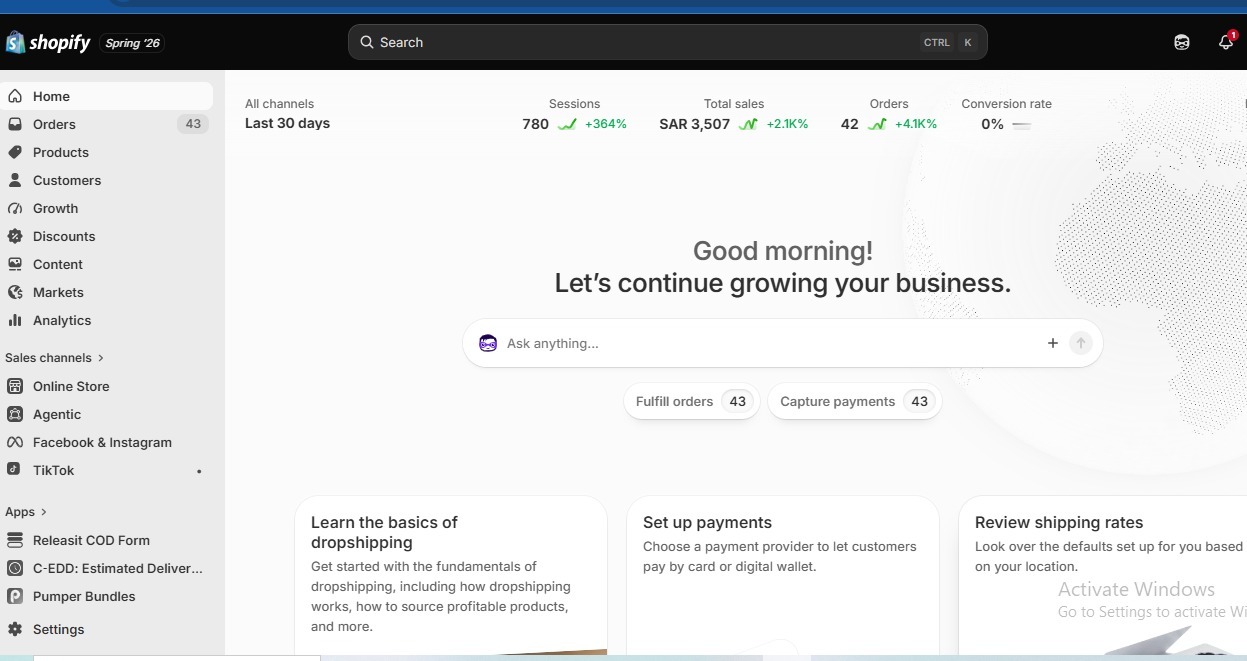Open the Set up payments card
Screen dimensions: 1247x661
[x=783, y=575]
